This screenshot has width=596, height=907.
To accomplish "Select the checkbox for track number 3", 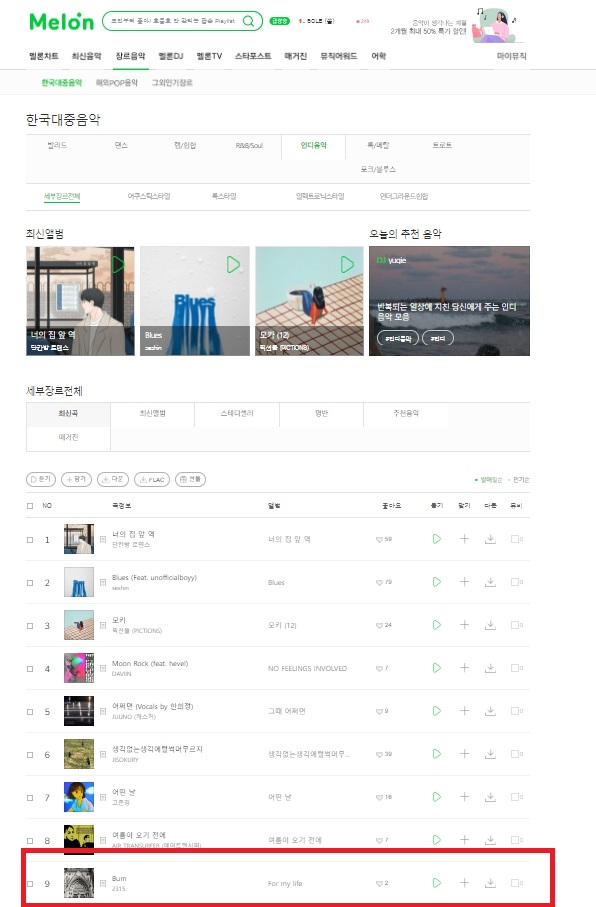I will click(30, 626).
